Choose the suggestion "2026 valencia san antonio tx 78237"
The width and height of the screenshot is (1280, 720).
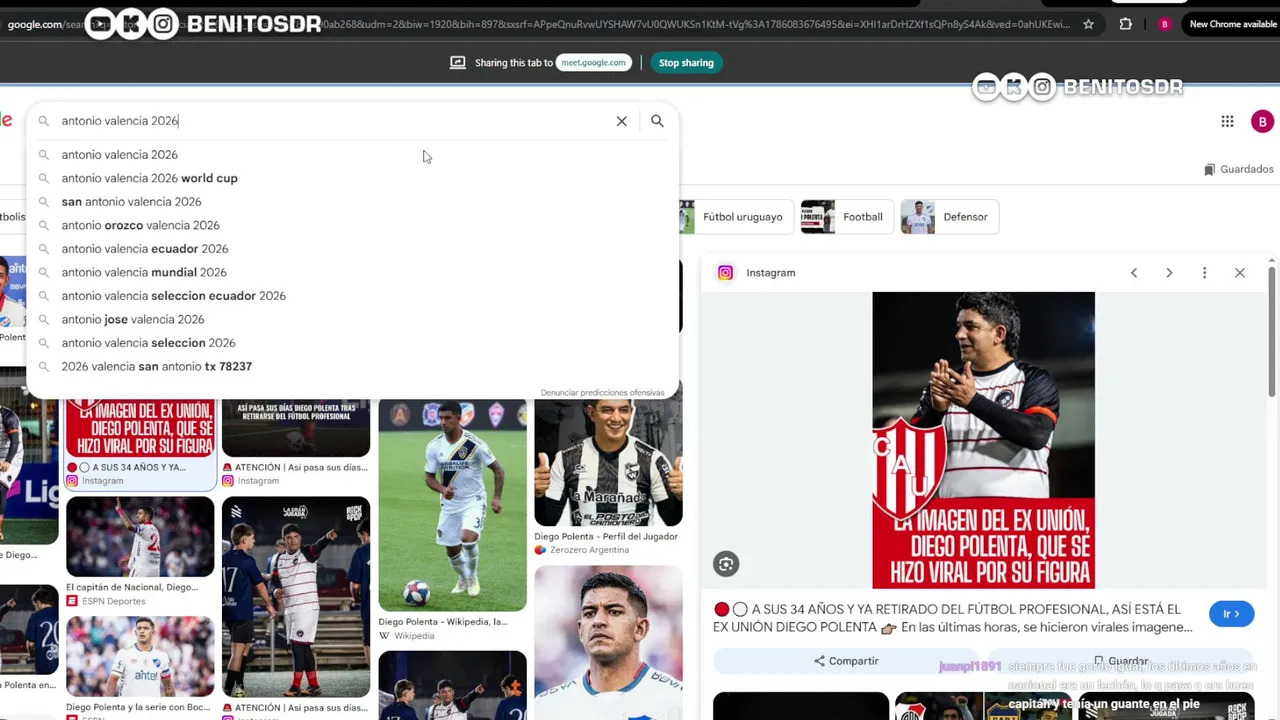click(352, 366)
